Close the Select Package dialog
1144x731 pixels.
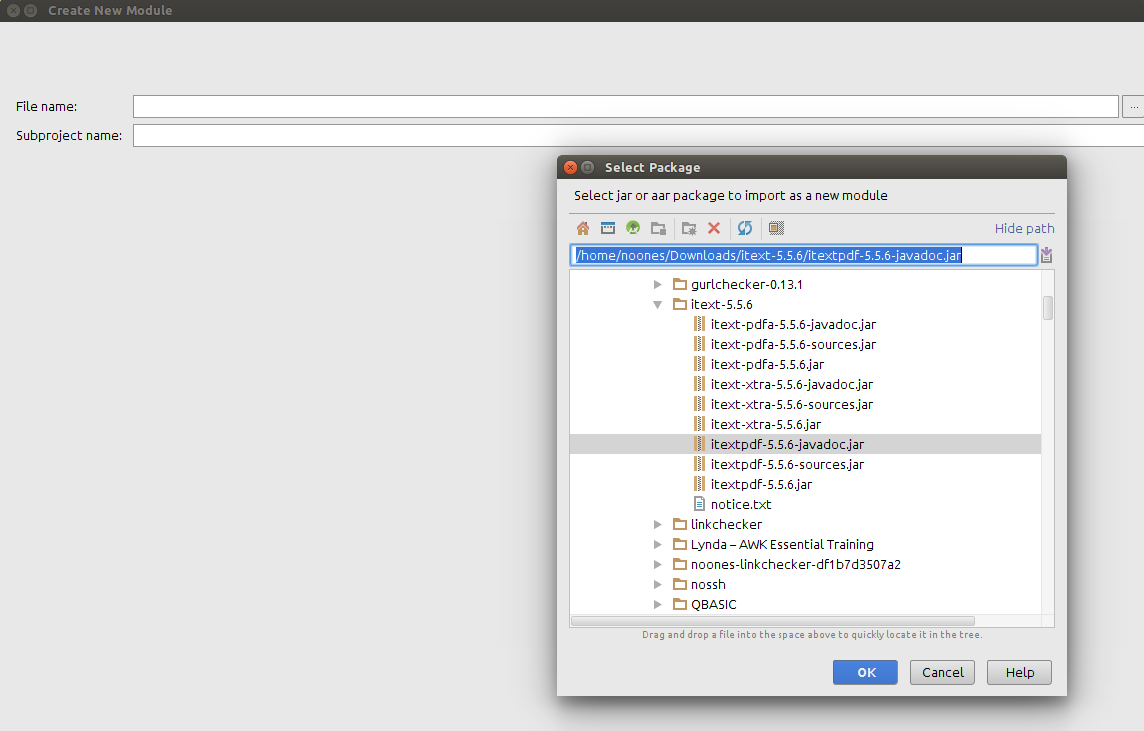571,167
